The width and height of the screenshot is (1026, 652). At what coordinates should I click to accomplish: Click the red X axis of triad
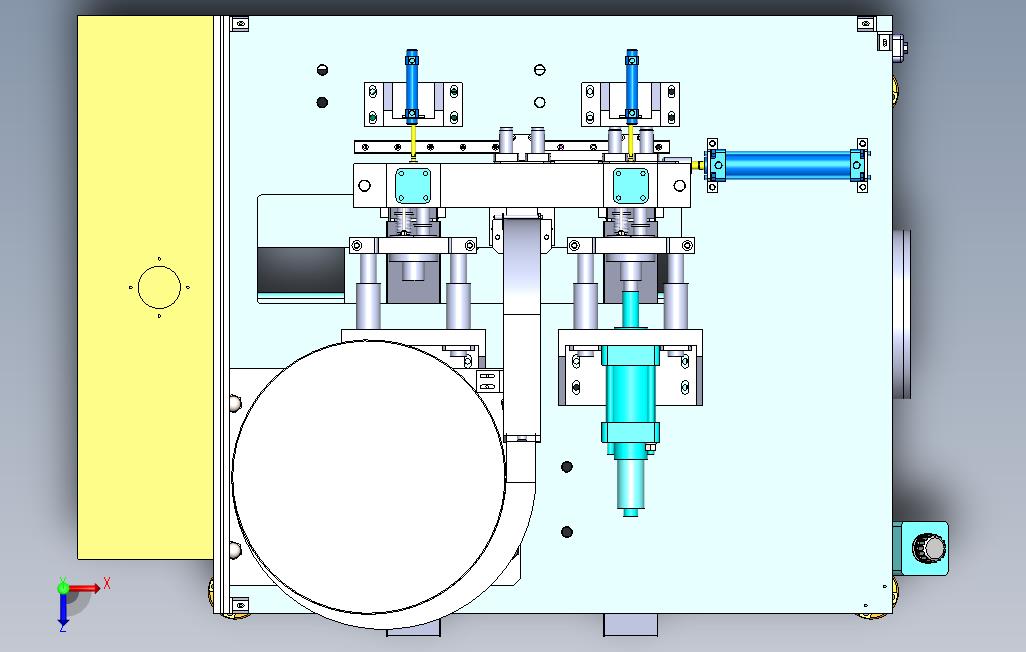[x=86, y=587]
